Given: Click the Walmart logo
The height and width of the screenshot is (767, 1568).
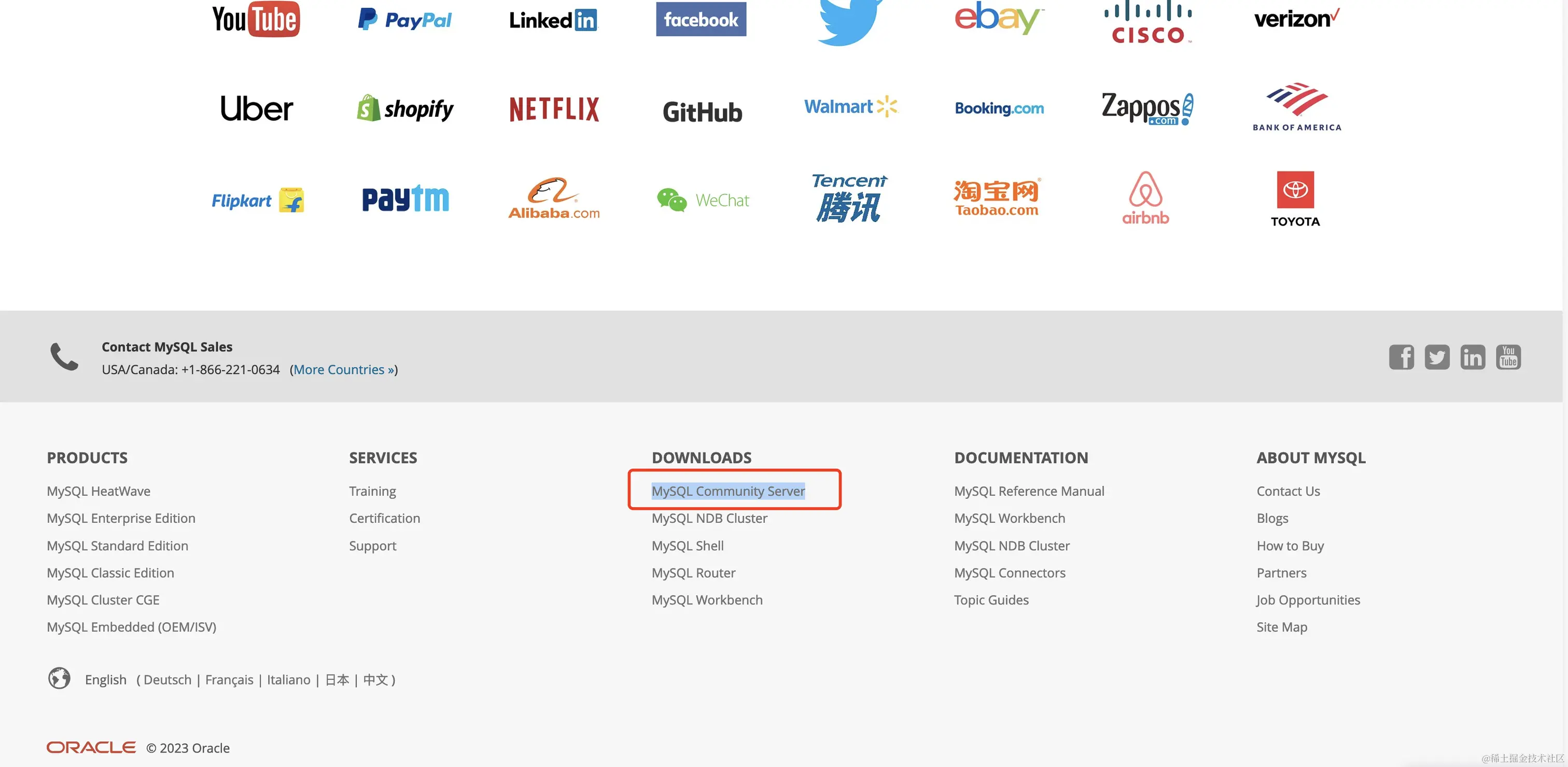Looking at the screenshot, I should 850,106.
